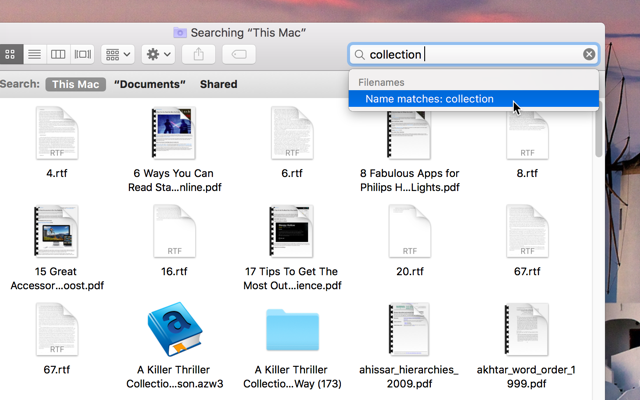This screenshot has width=640, height=400.
Task: Switch to cover flow view
Action: click(x=83, y=54)
